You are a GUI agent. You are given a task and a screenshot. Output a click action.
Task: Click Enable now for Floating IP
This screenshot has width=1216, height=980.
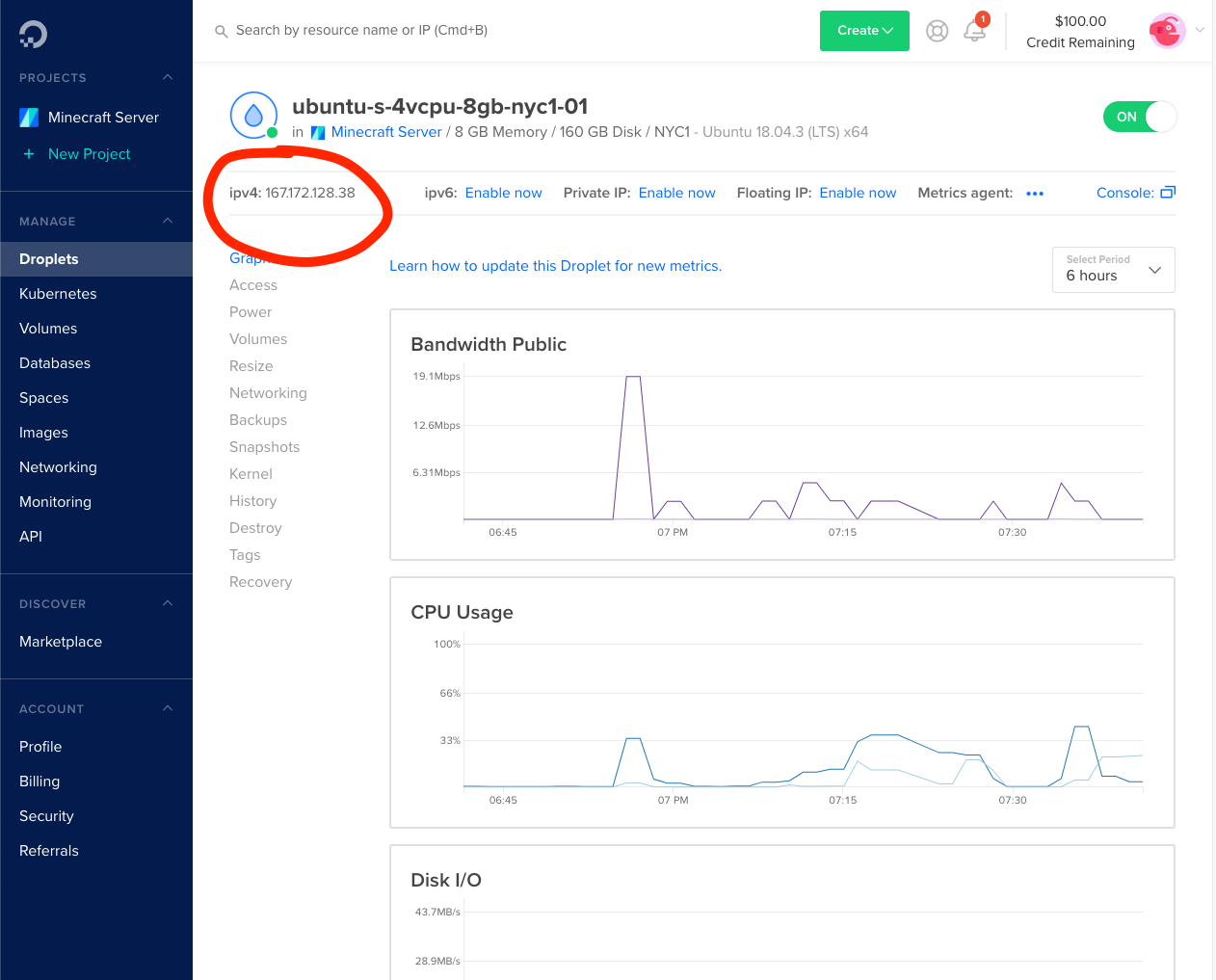tap(858, 193)
